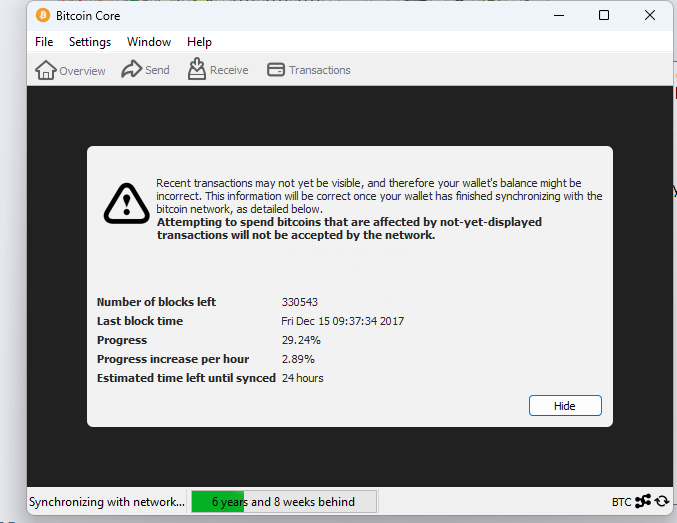Click the 'Number of blocks left' label
677x523 pixels.
(x=156, y=302)
